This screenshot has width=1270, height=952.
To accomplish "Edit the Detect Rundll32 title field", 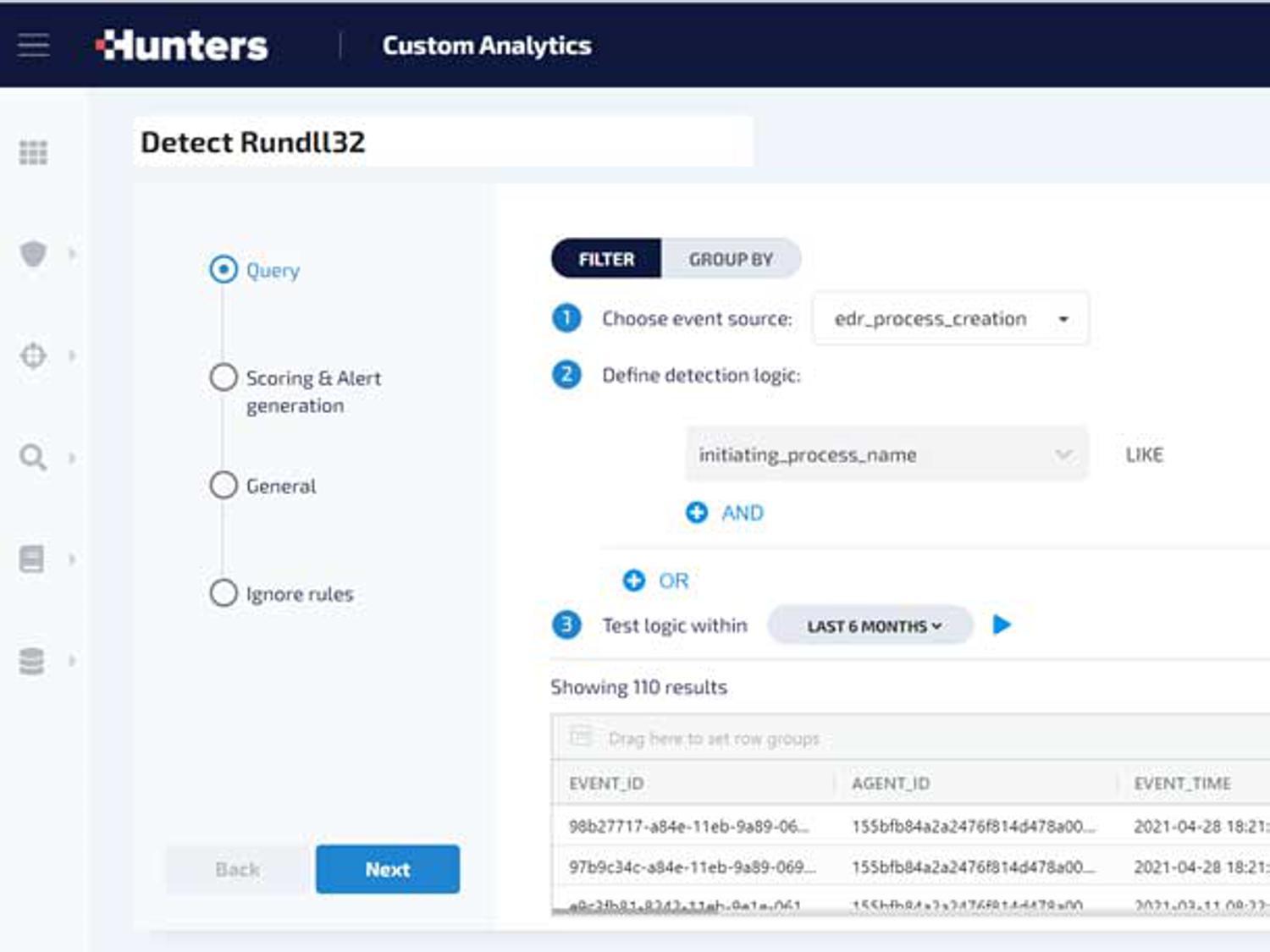I will pyautogui.click(x=443, y=142).
